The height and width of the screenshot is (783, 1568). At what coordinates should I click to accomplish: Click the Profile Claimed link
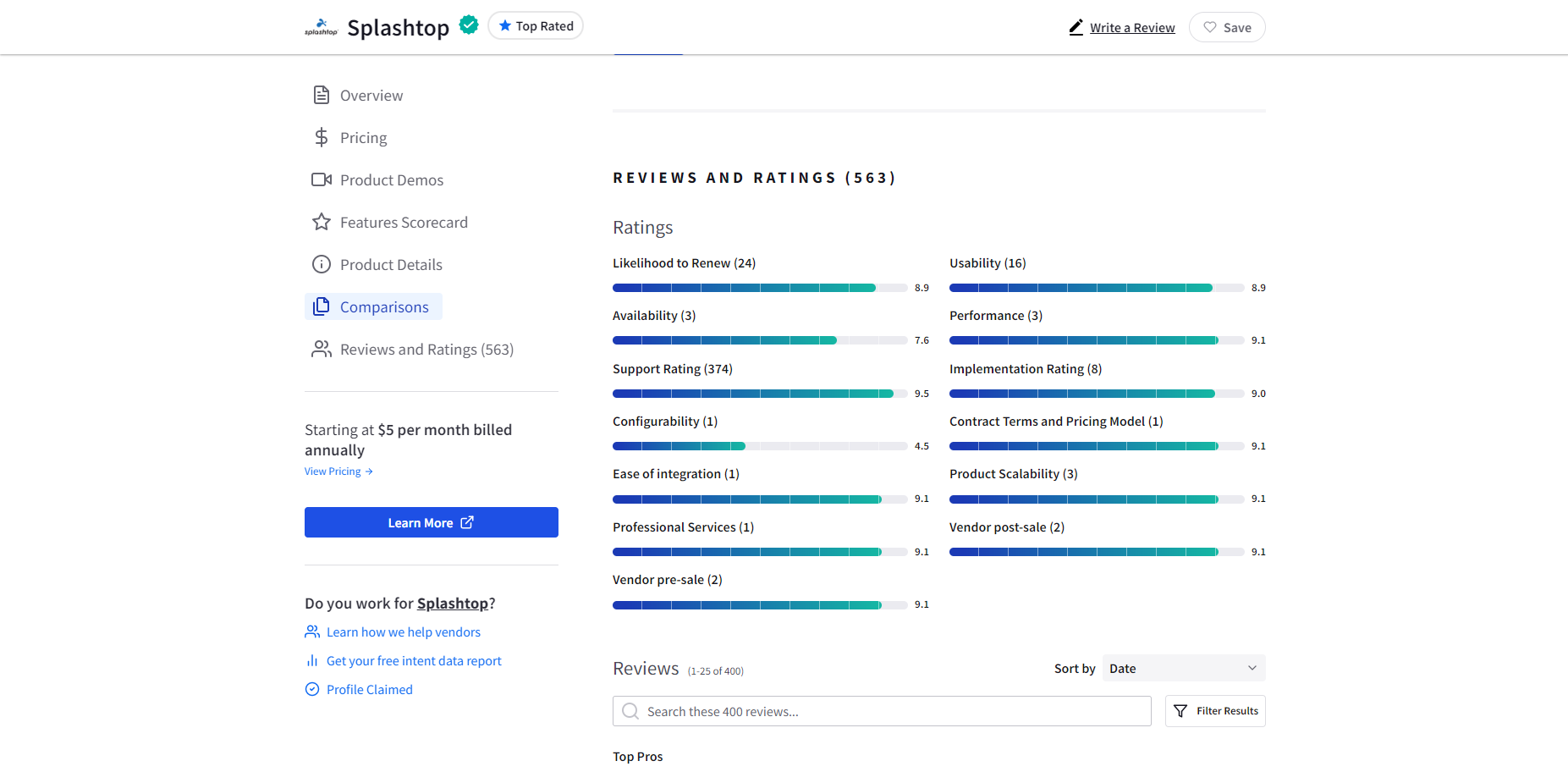(370, 689)
